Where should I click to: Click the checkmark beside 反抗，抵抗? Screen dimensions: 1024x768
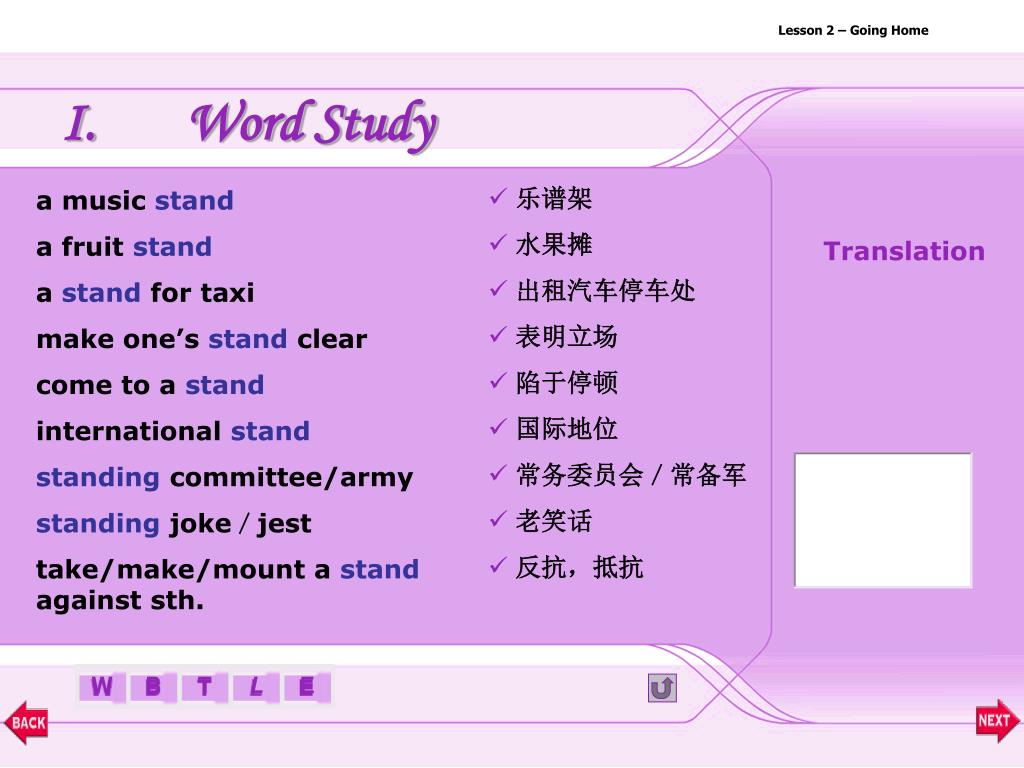[498, 564]
